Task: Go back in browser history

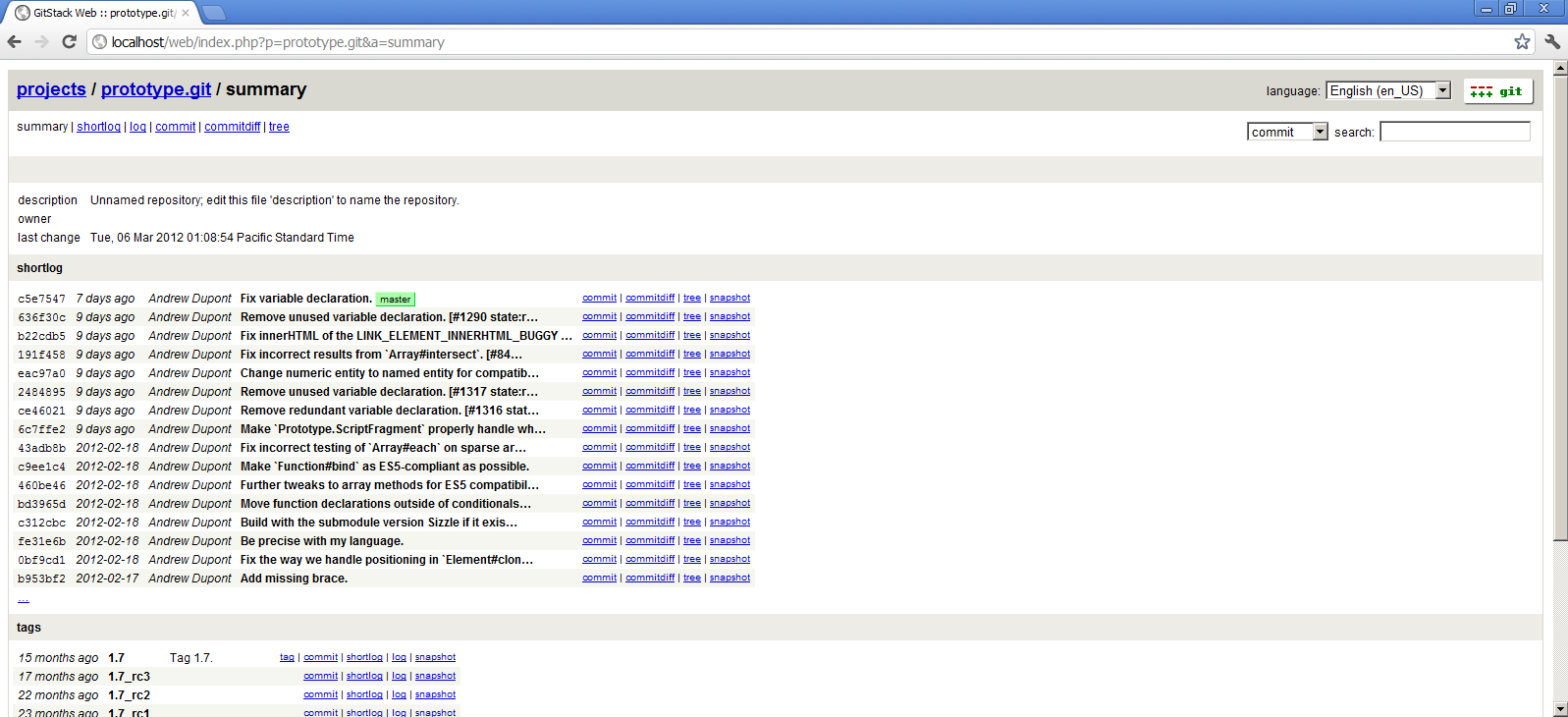Action: (x=15, y=41)
